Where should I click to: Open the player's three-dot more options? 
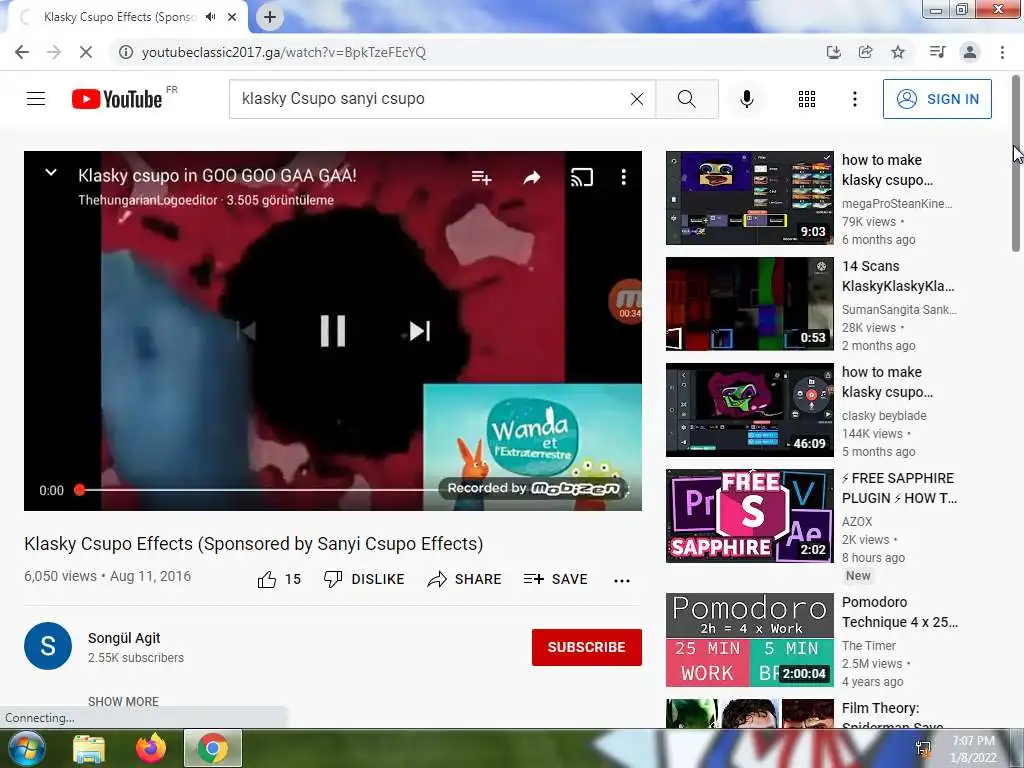click(624, 177)
